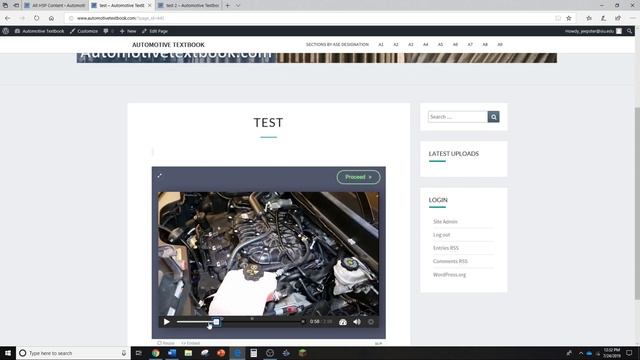The image size is (640, 360).
Task: Click the taskbar search box
Action: coord(73,353)
